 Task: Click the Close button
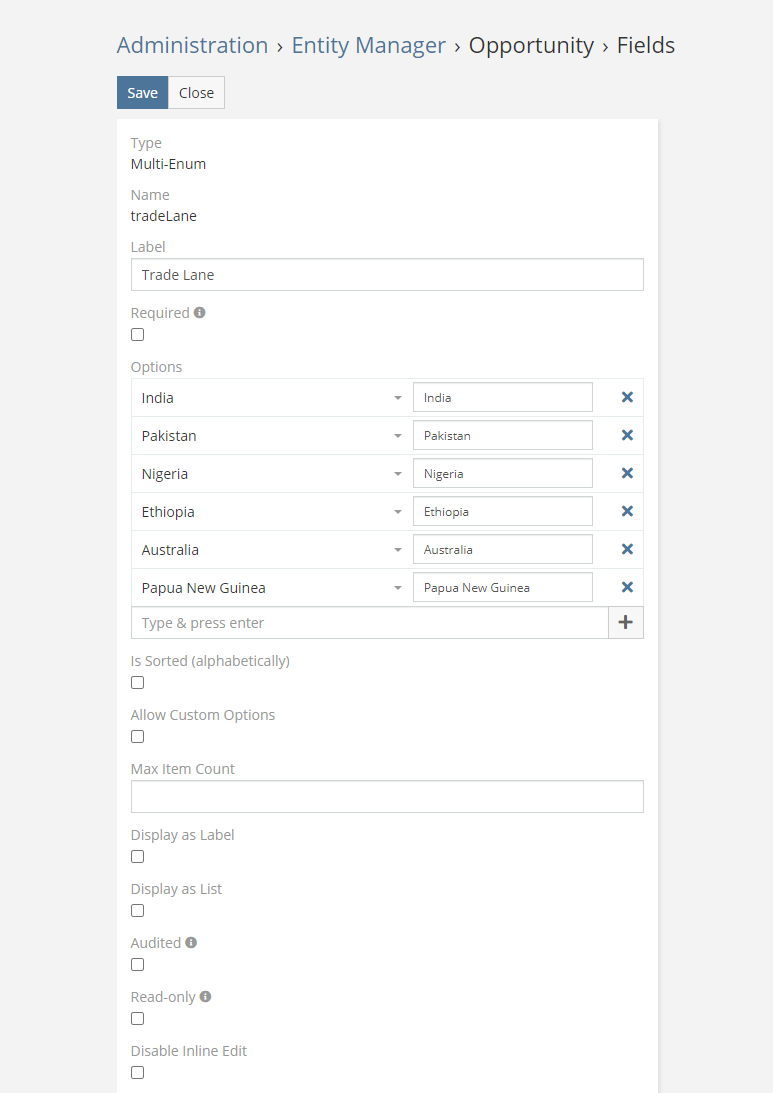(x=196, y=92)
